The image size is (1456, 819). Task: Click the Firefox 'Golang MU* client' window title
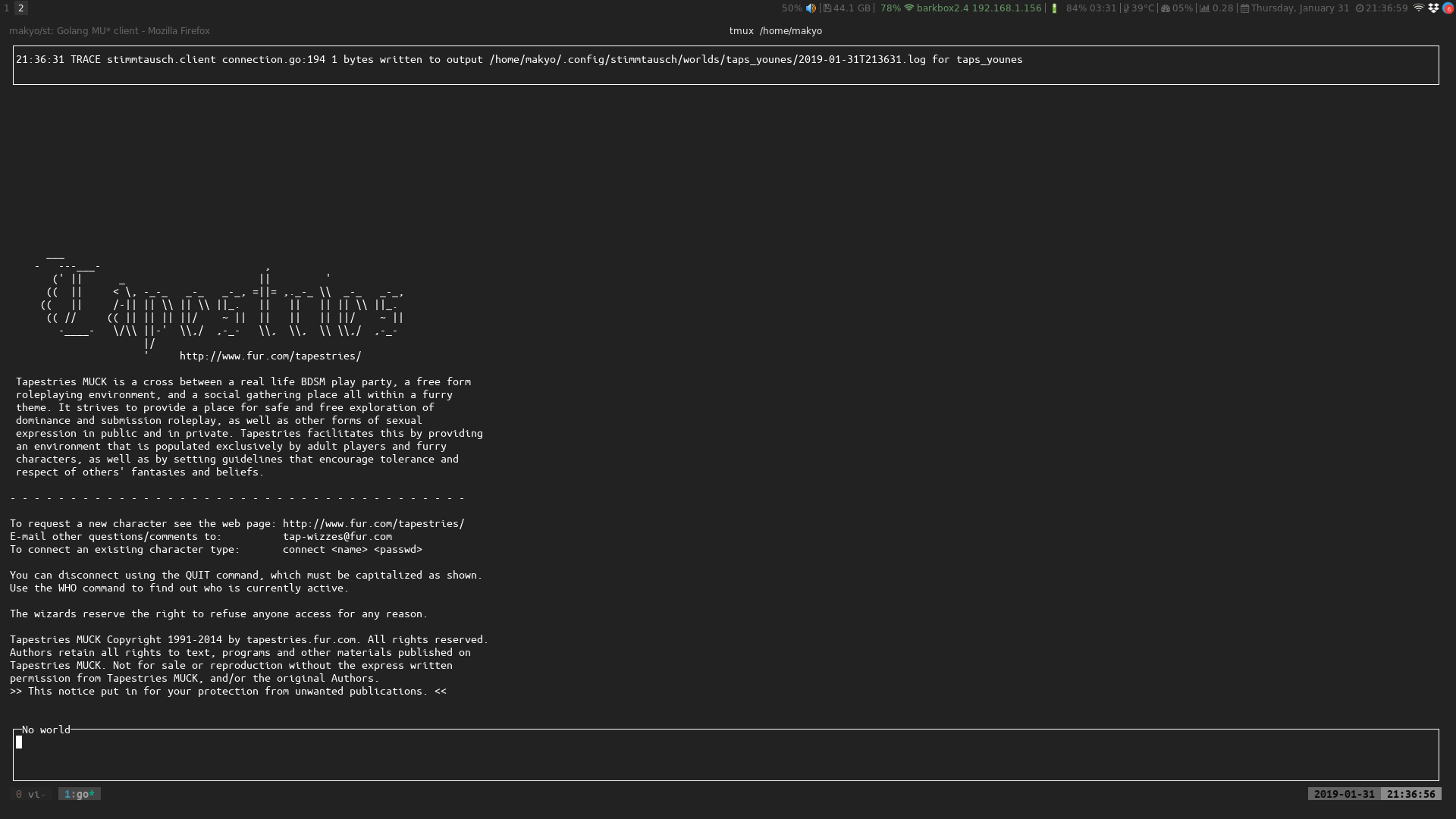point(109,31)
